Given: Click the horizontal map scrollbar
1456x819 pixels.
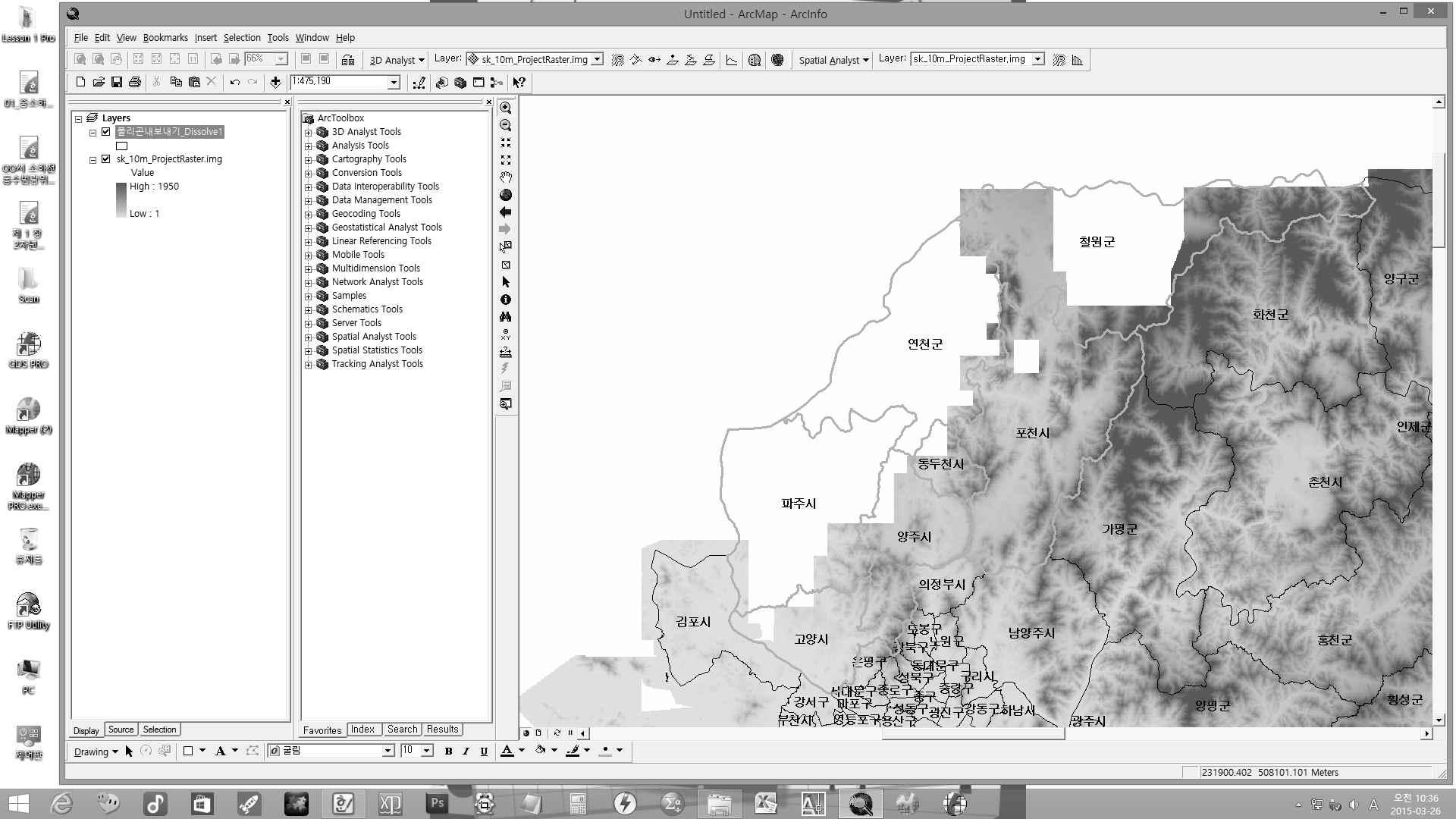Looking at the screenshot, I should pyautogui.click(x=973, y=733).
